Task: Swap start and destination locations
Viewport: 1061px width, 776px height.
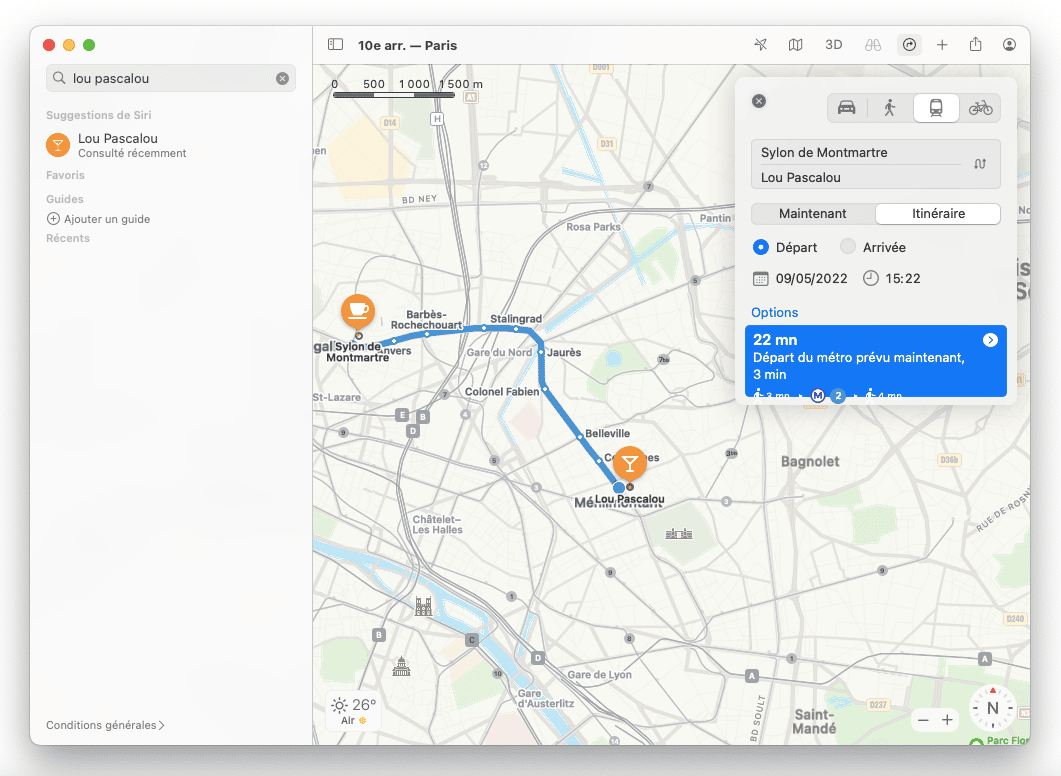Action: point(980,164)
